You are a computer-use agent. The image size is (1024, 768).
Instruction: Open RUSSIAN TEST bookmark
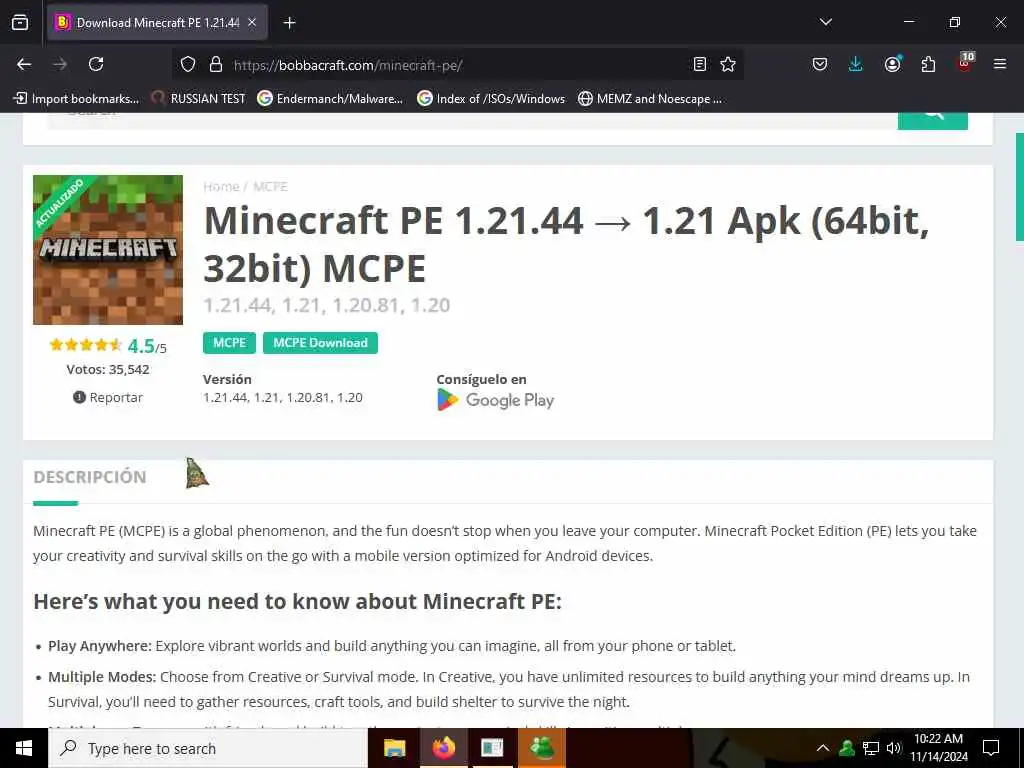click(198, 99)
